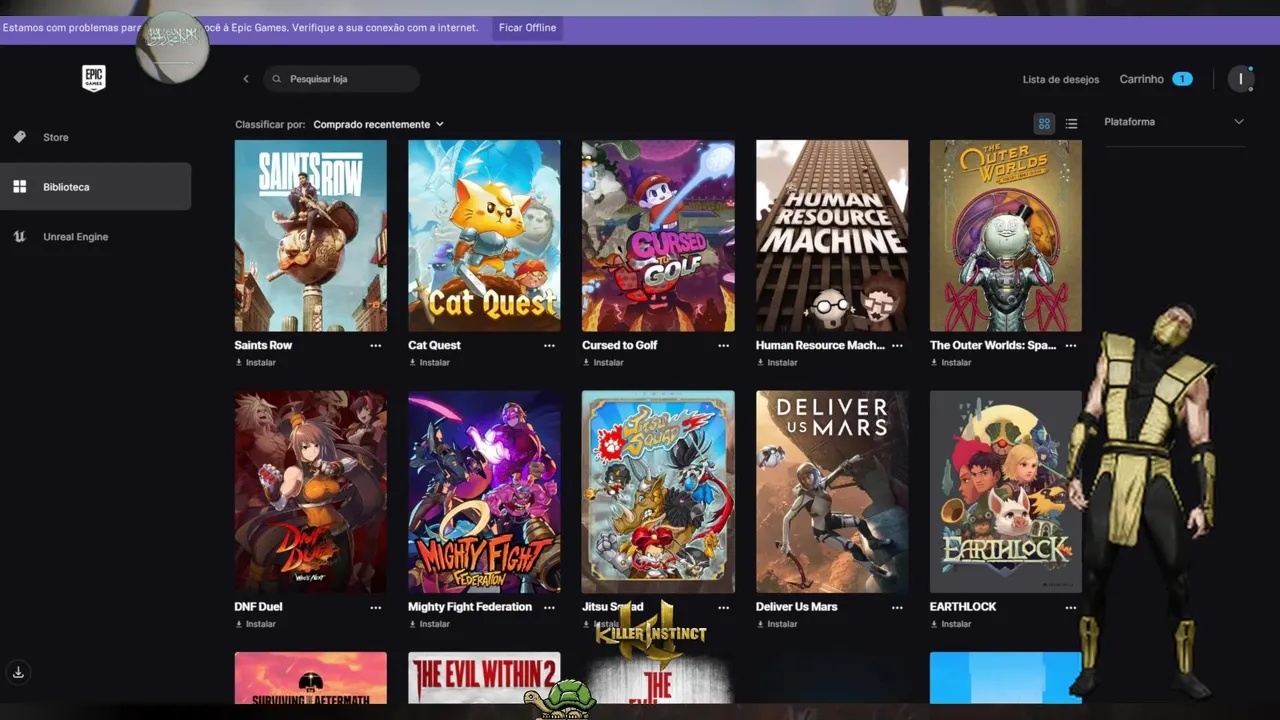This screenshot has width=1280, height=720.
Task: Click Instalar under Mighty Fight Federation
Action: point(430,624)
